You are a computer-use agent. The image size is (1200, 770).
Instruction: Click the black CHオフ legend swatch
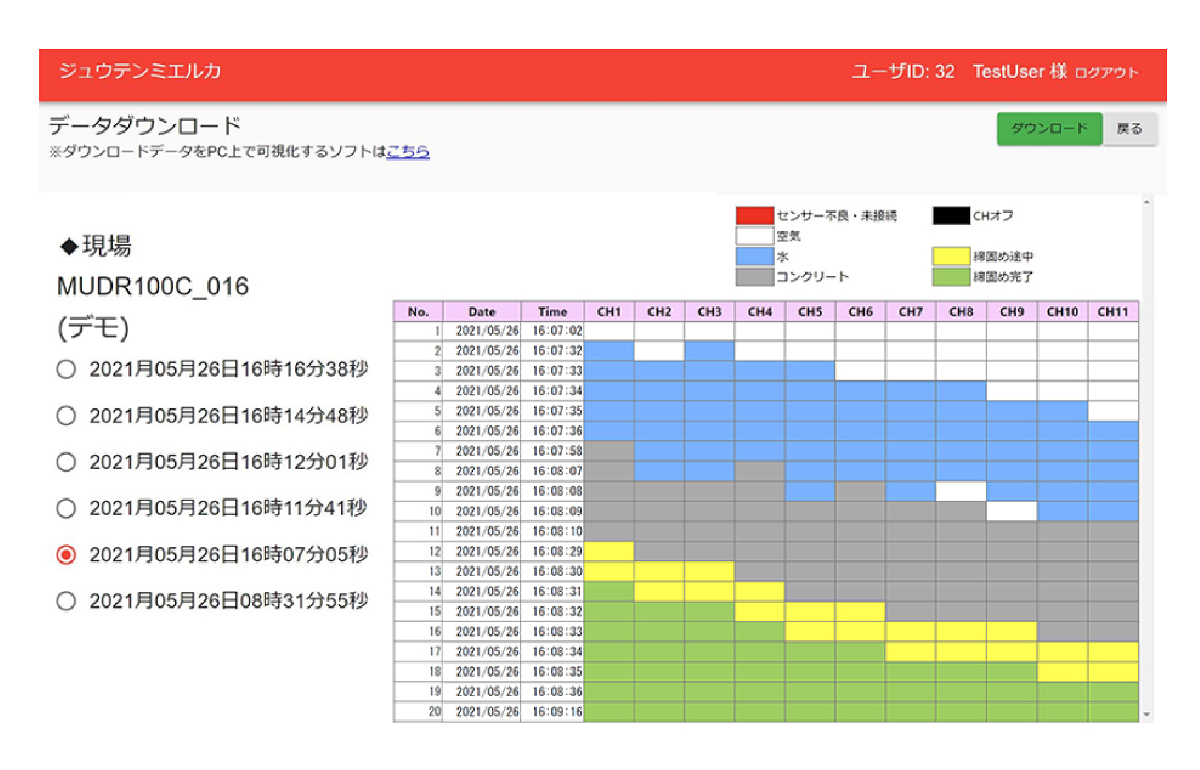point(951,215)
